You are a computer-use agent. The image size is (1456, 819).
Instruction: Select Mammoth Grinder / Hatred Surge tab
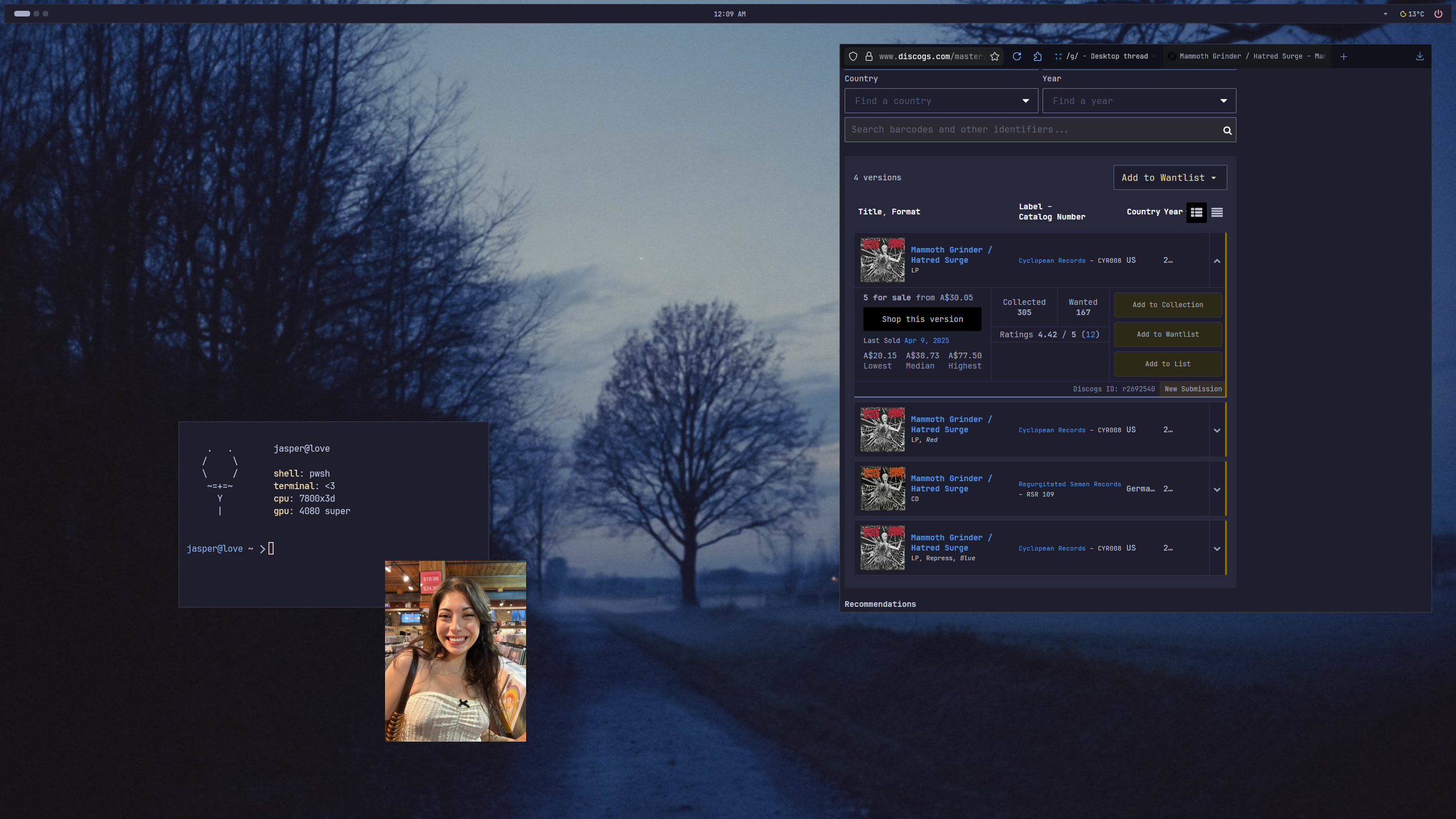1248,56
